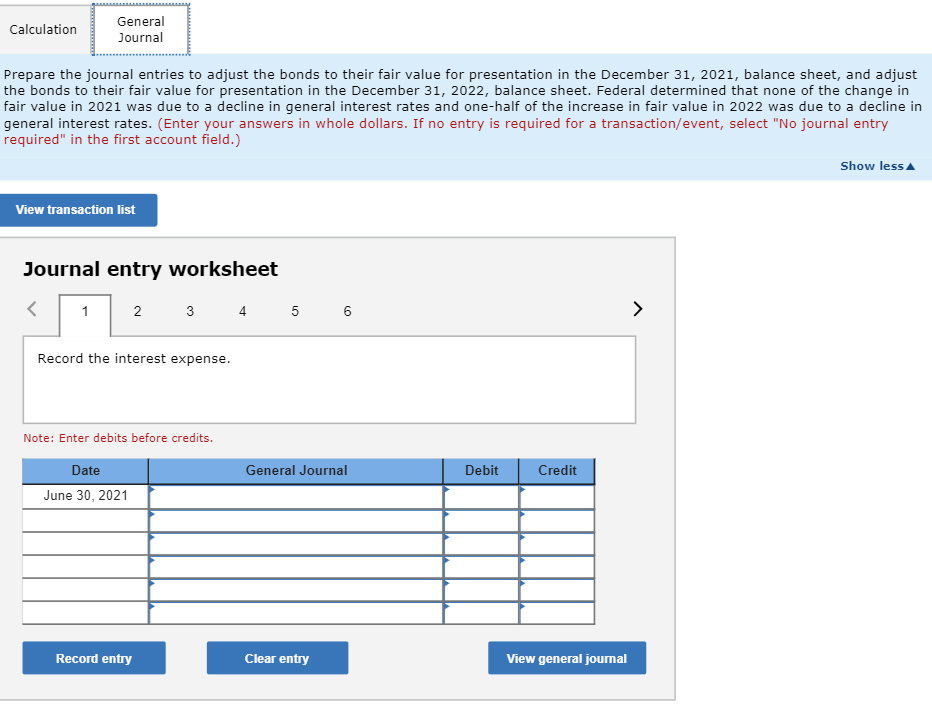Click Debit field in fifth journal row
This screenshot has height=715, width=932.
pos(481,590)
